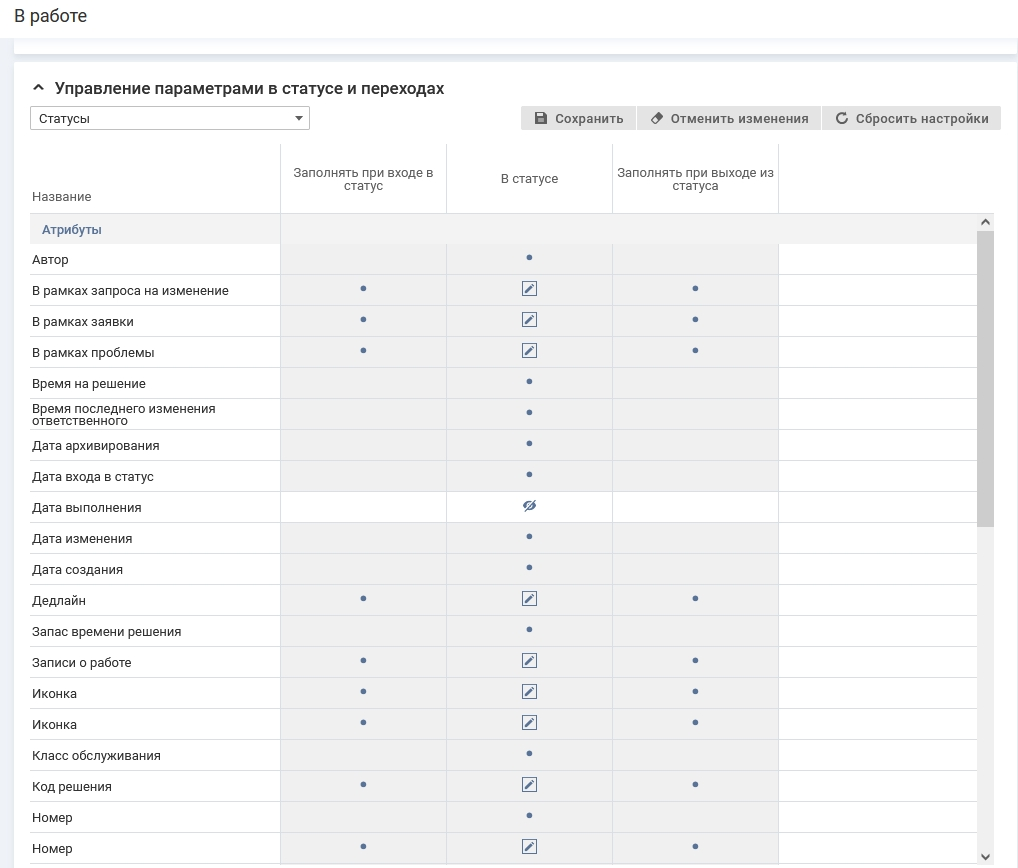Open the Статусы dropdown list
The width and height of the screenshot is (1018, 868).
[x=170, y=118]
